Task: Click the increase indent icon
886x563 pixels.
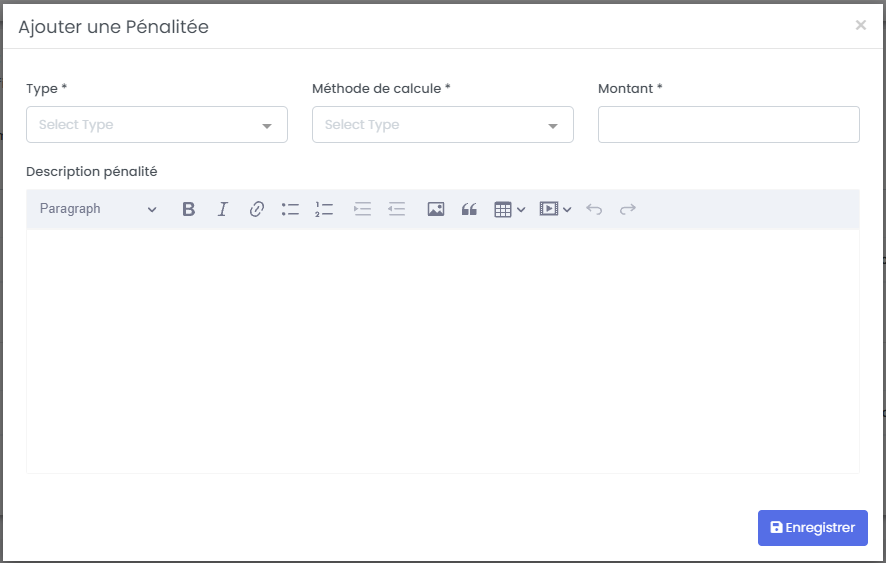Action: pyautogui.click(x=362, y=209)
